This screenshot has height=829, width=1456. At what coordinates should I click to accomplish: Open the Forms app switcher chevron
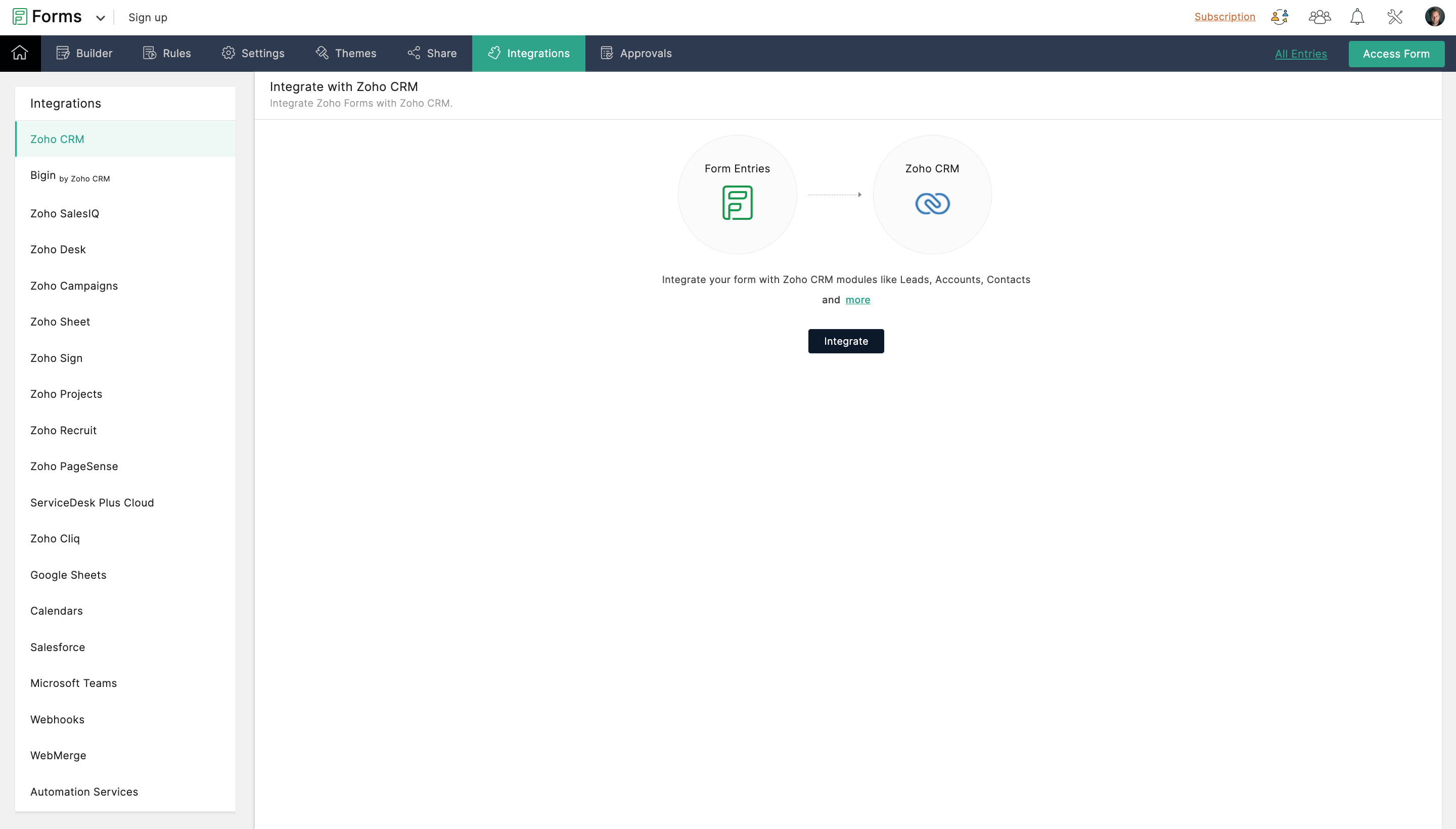(x=100, y=18)
